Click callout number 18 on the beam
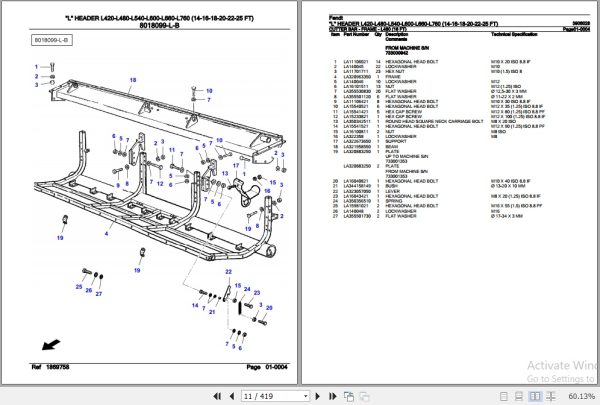 [x=133, y=80]
